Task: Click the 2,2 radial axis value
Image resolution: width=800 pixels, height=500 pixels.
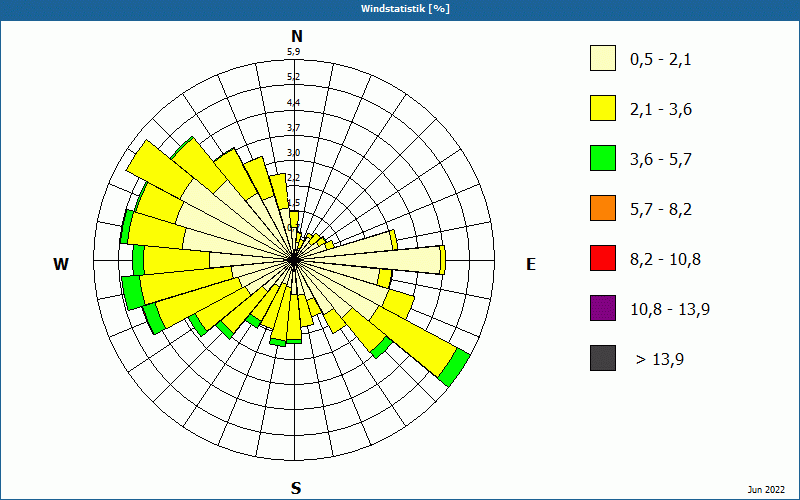Action: pyautogui.click(x=293, y=178)
